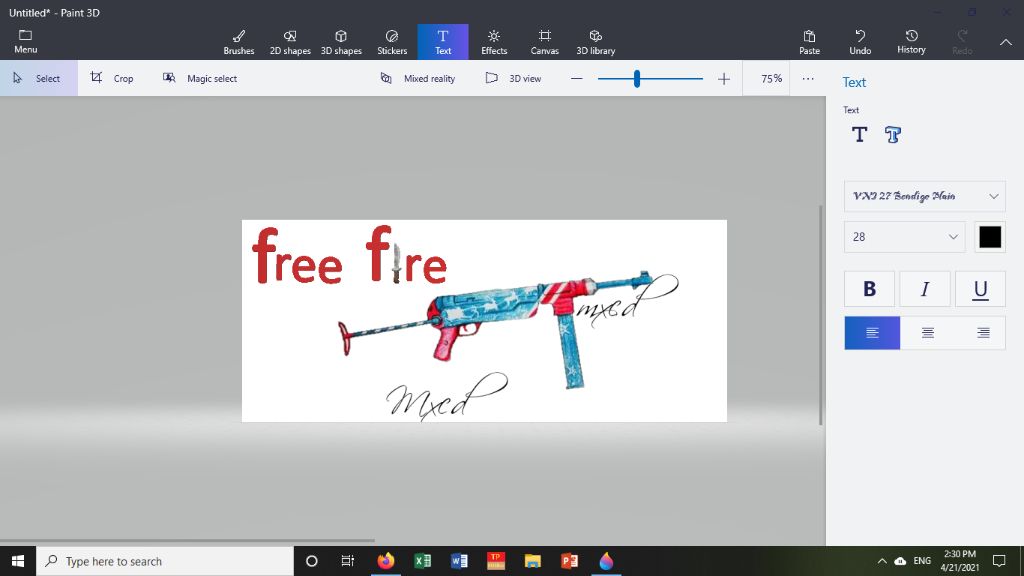
Task: Select center text alignment
Action: click(x=927, y=333)
